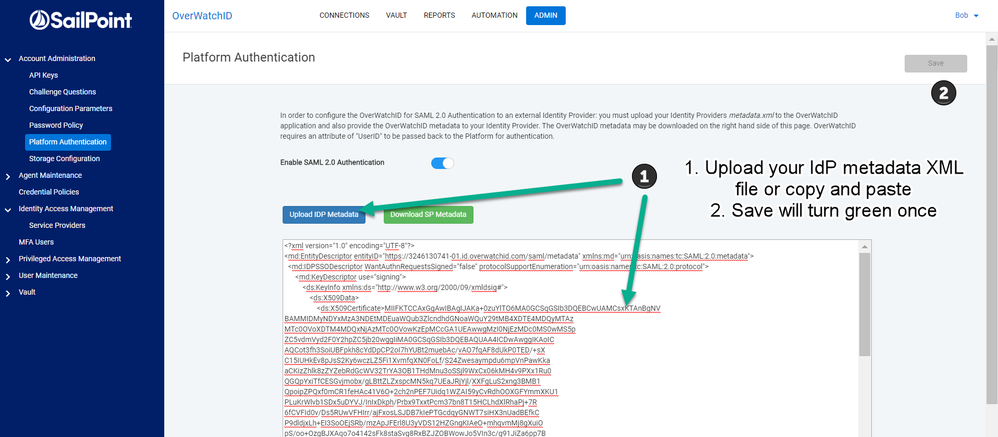Toggle Enable SAML 2.0 Authentication switch
Viewport: 998px width, 437px height.
pos(443,163)
